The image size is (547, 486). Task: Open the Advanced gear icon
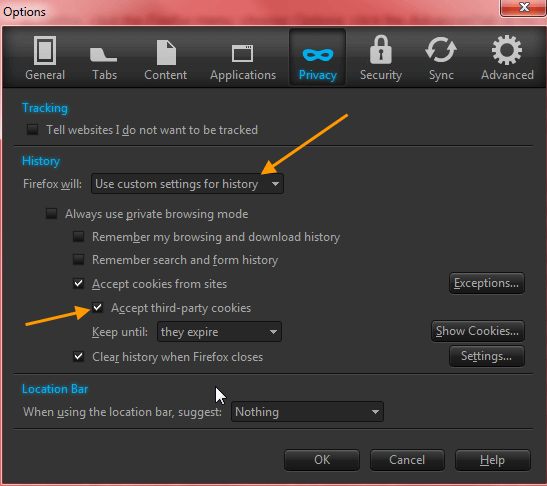[507, 50]
